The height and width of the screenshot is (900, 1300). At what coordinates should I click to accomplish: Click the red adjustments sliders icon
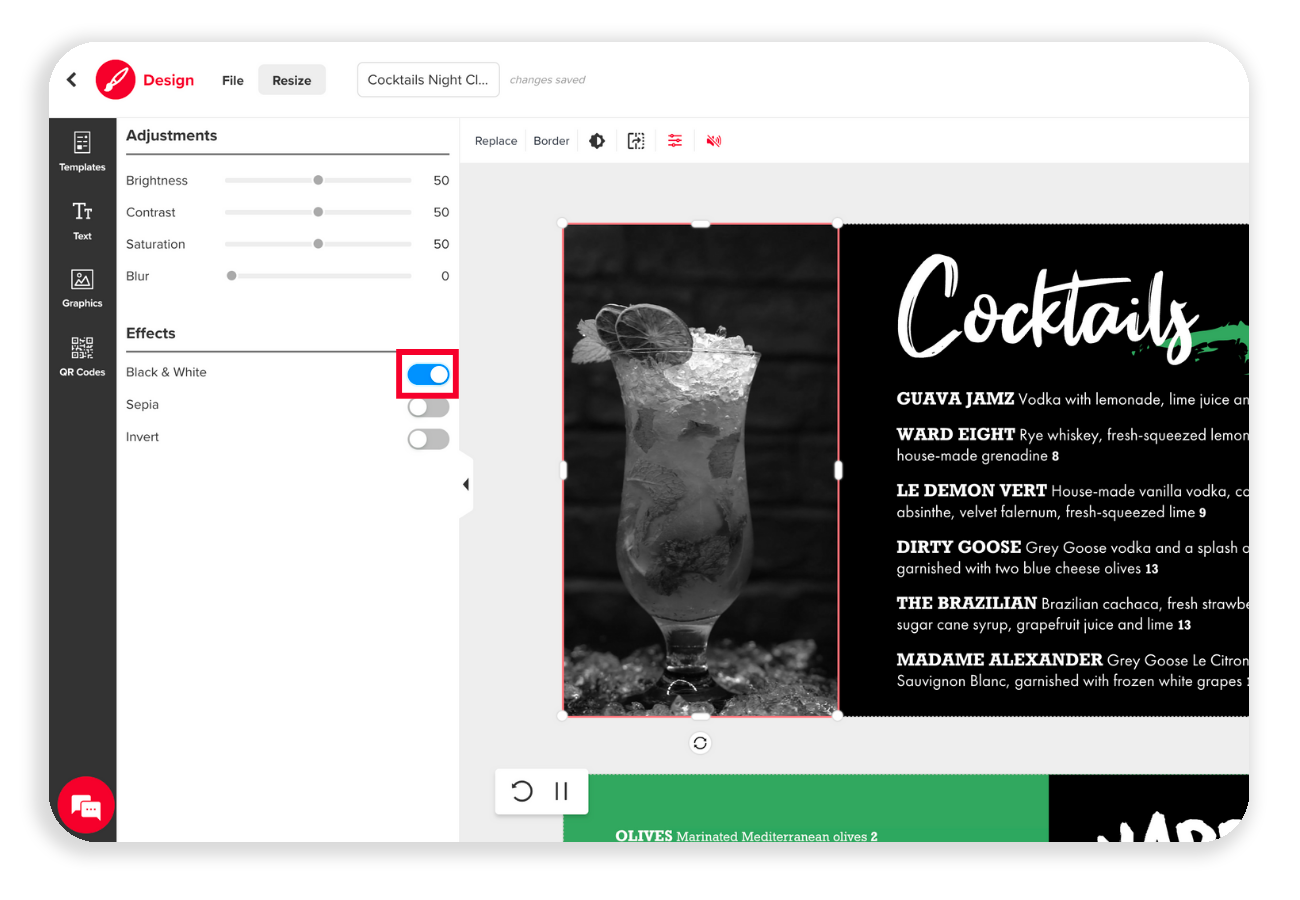675,141
